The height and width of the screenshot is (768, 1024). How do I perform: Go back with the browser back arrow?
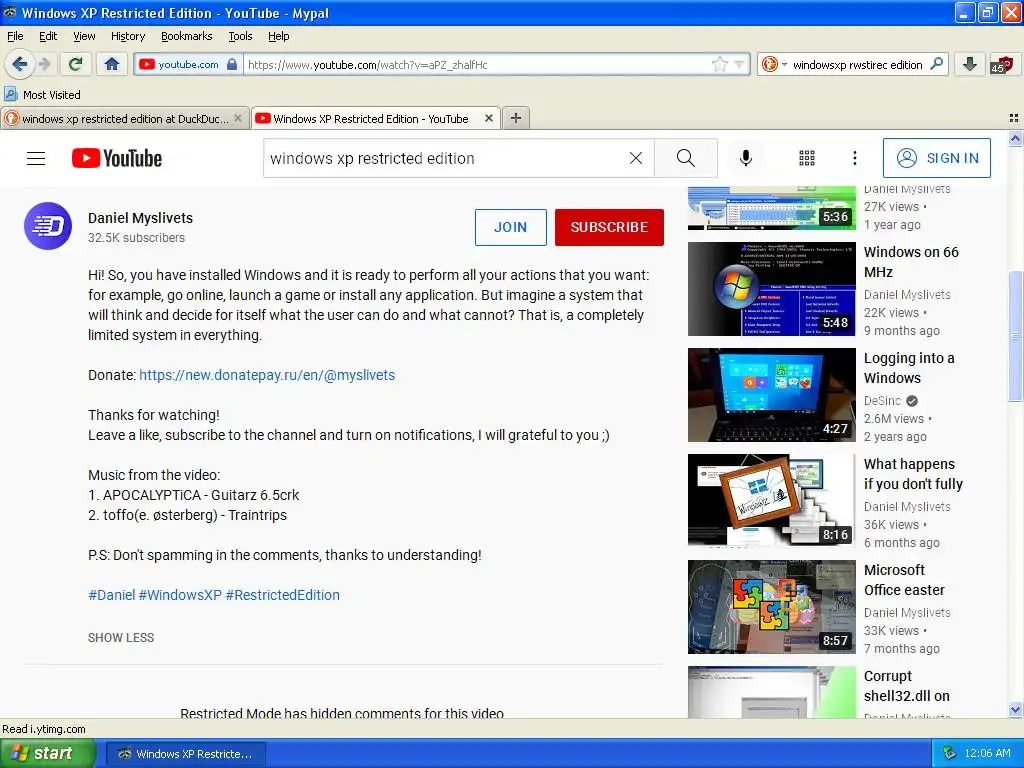pyautogui.click(x=19, y=64)
